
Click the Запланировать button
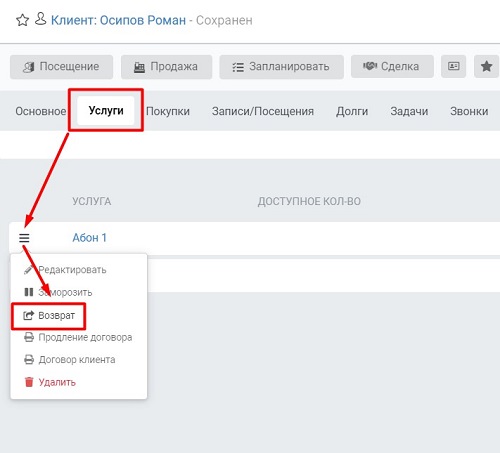[281, 67]
